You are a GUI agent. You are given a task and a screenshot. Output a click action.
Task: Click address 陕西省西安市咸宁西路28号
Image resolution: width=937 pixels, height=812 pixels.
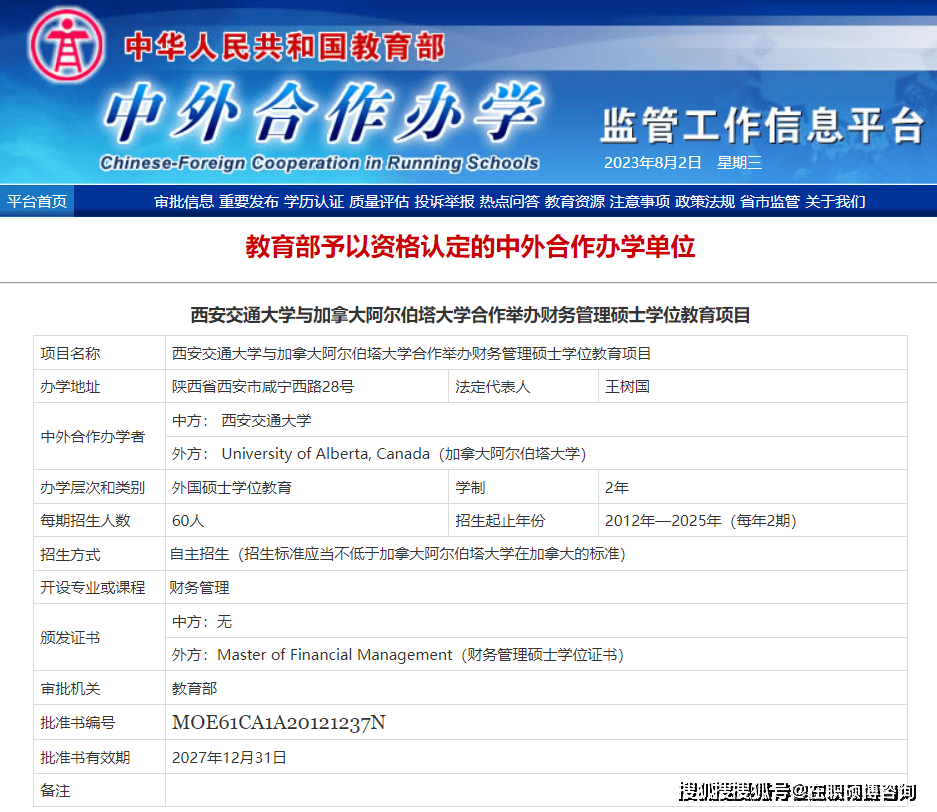click(x=263, y=387)
